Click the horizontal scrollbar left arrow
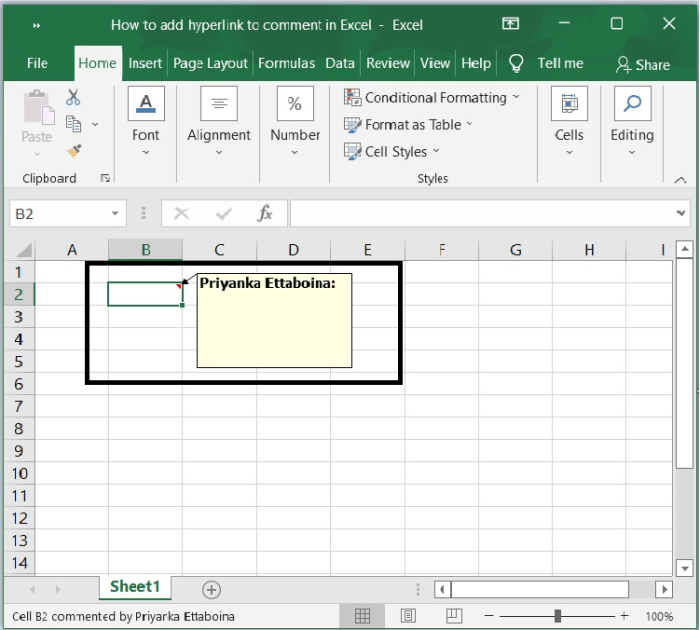 [442, 590]
